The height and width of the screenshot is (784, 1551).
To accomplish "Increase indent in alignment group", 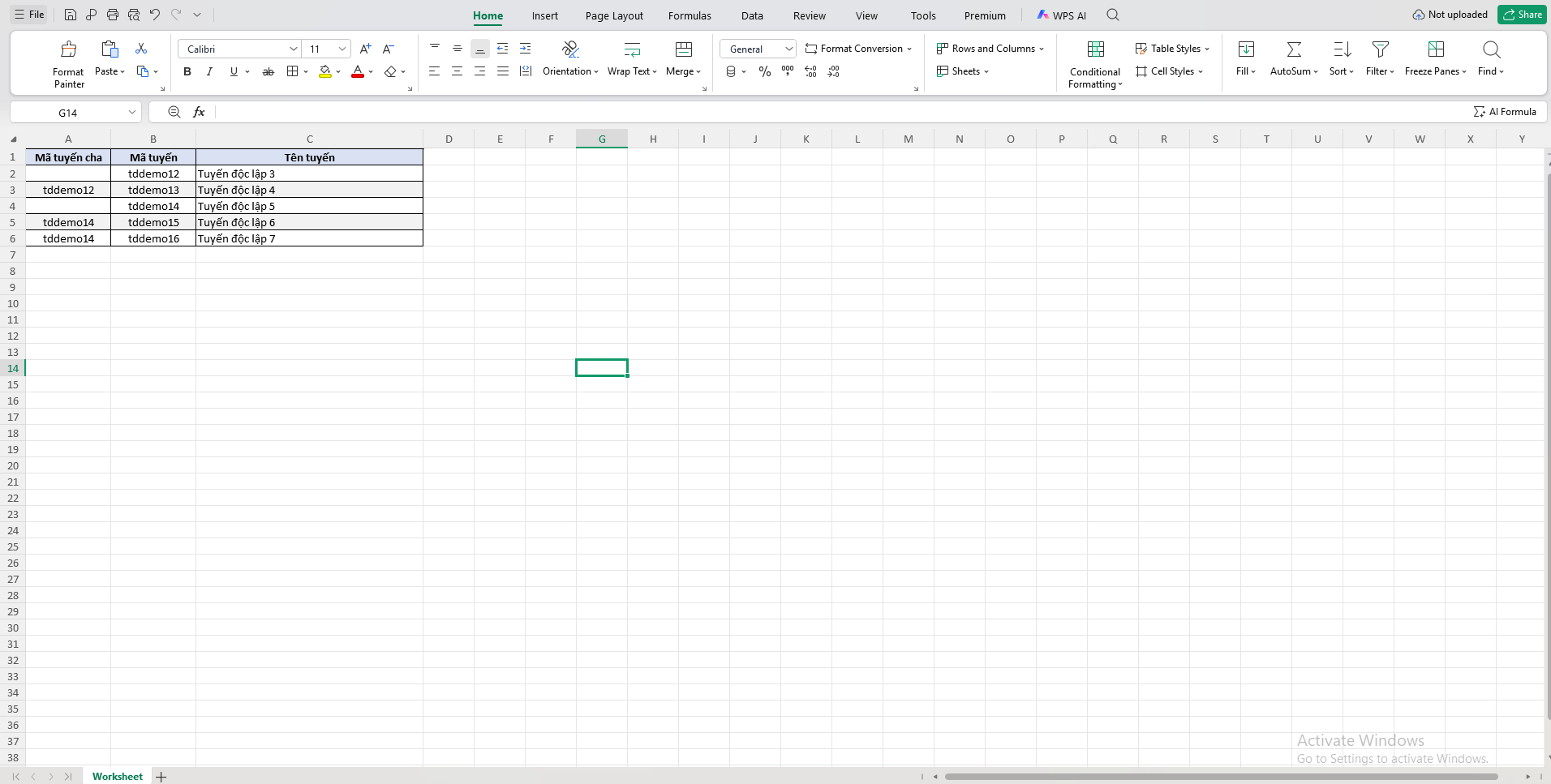I will click(x=526, y=49).
